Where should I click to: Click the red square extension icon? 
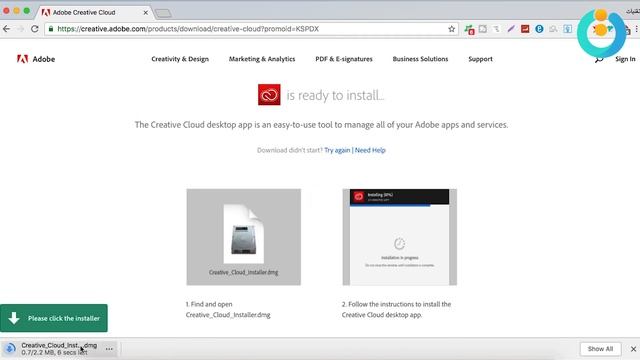pyautogui.click(x=525, y=29)
